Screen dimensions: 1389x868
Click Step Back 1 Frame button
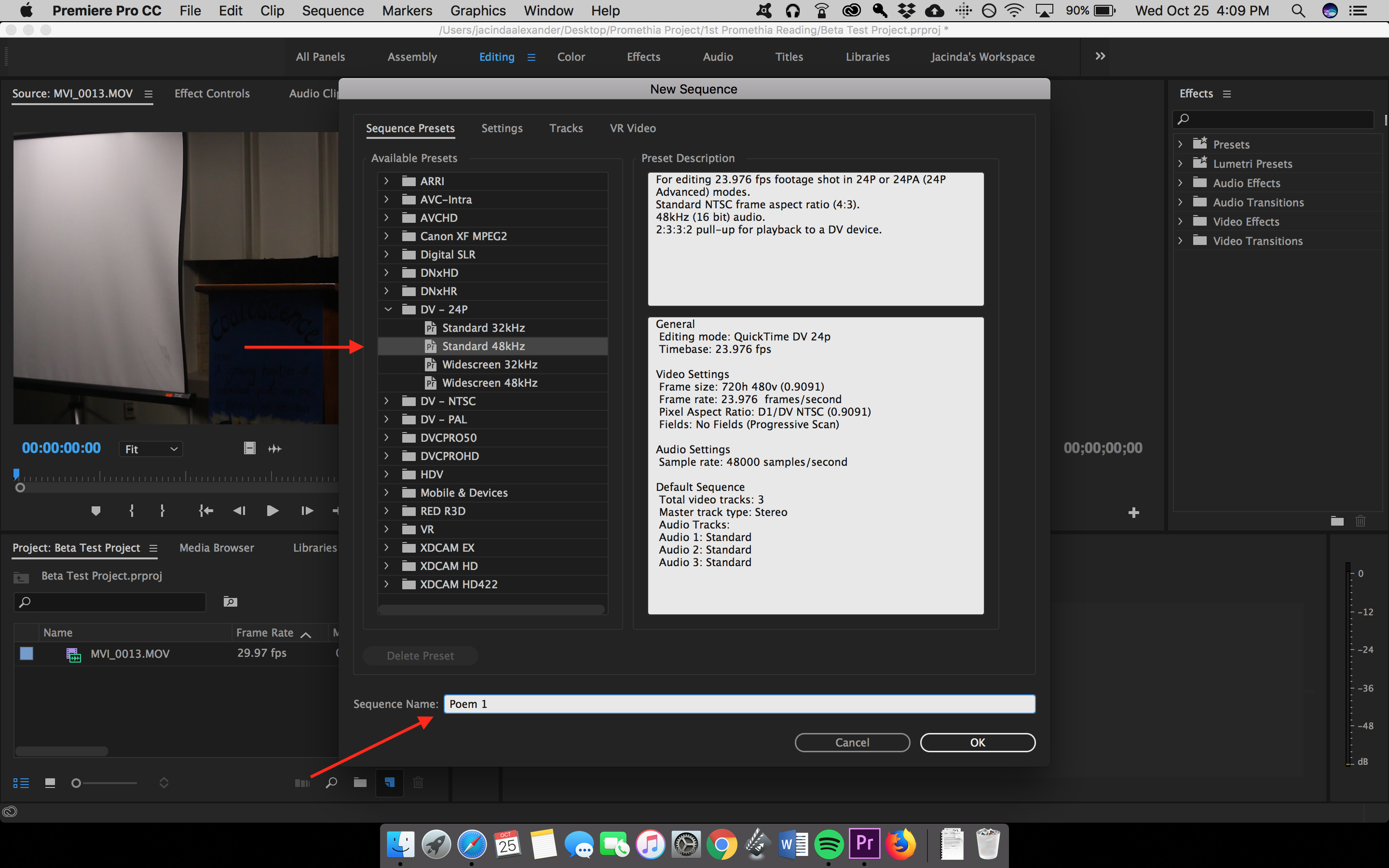[x=239, y=510]
